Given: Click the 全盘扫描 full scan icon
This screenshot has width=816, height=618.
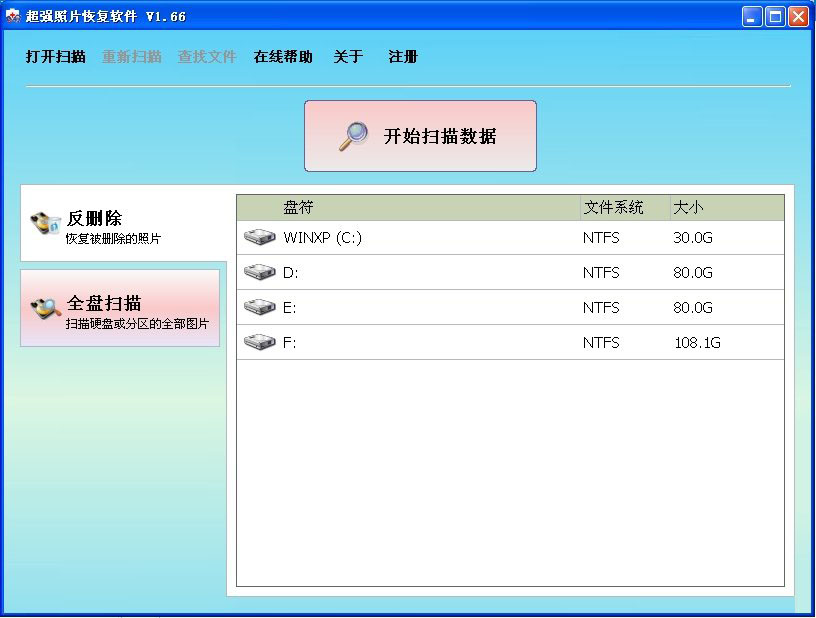Looking at the screenshot, I should tap(46, 308).
